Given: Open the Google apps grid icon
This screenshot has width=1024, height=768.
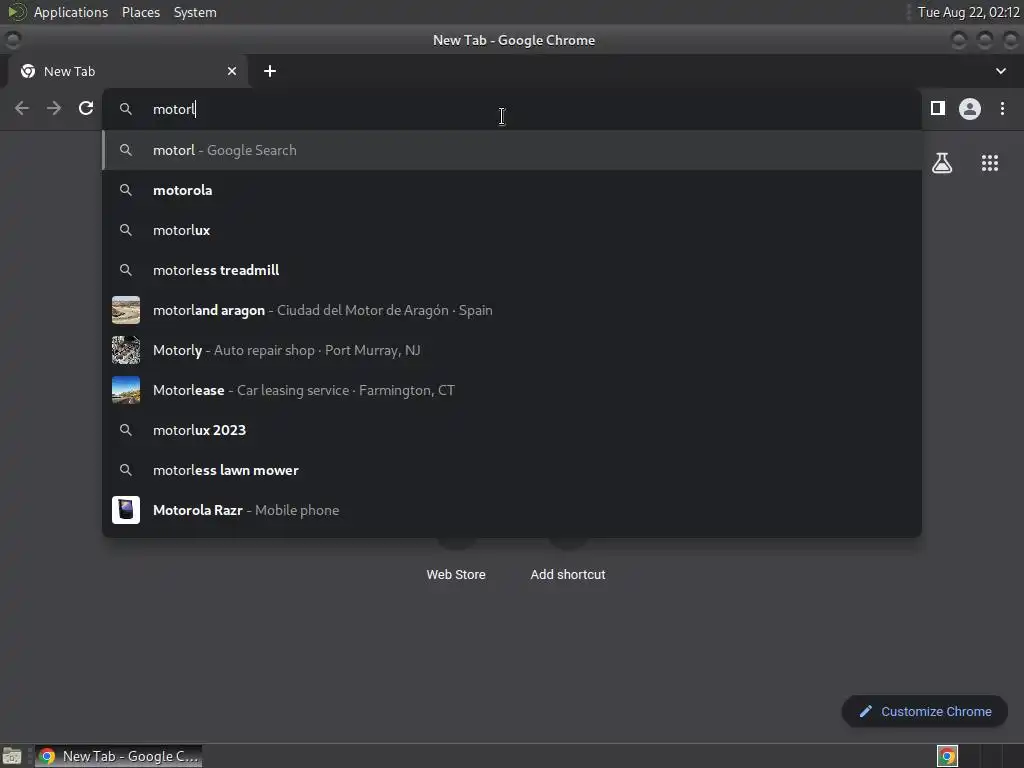Looking at the screenshot, I should click(990, 163).
